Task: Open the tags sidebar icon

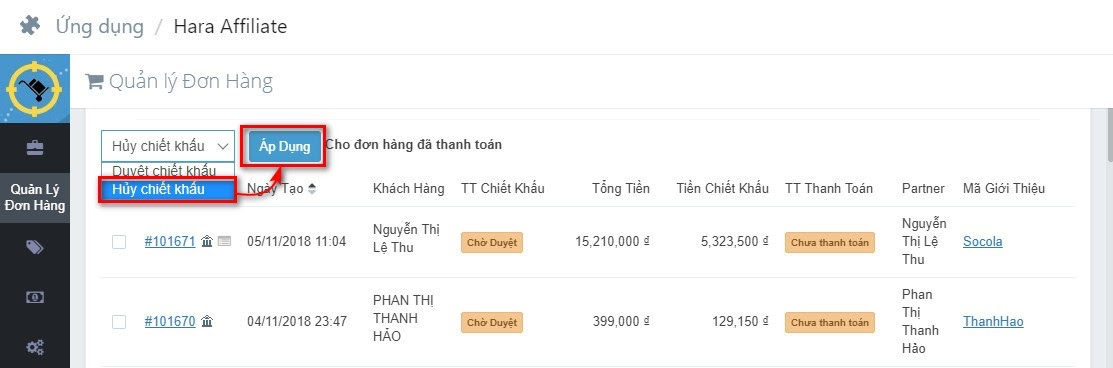Action: pyautogui.click(x=35, y=247)
